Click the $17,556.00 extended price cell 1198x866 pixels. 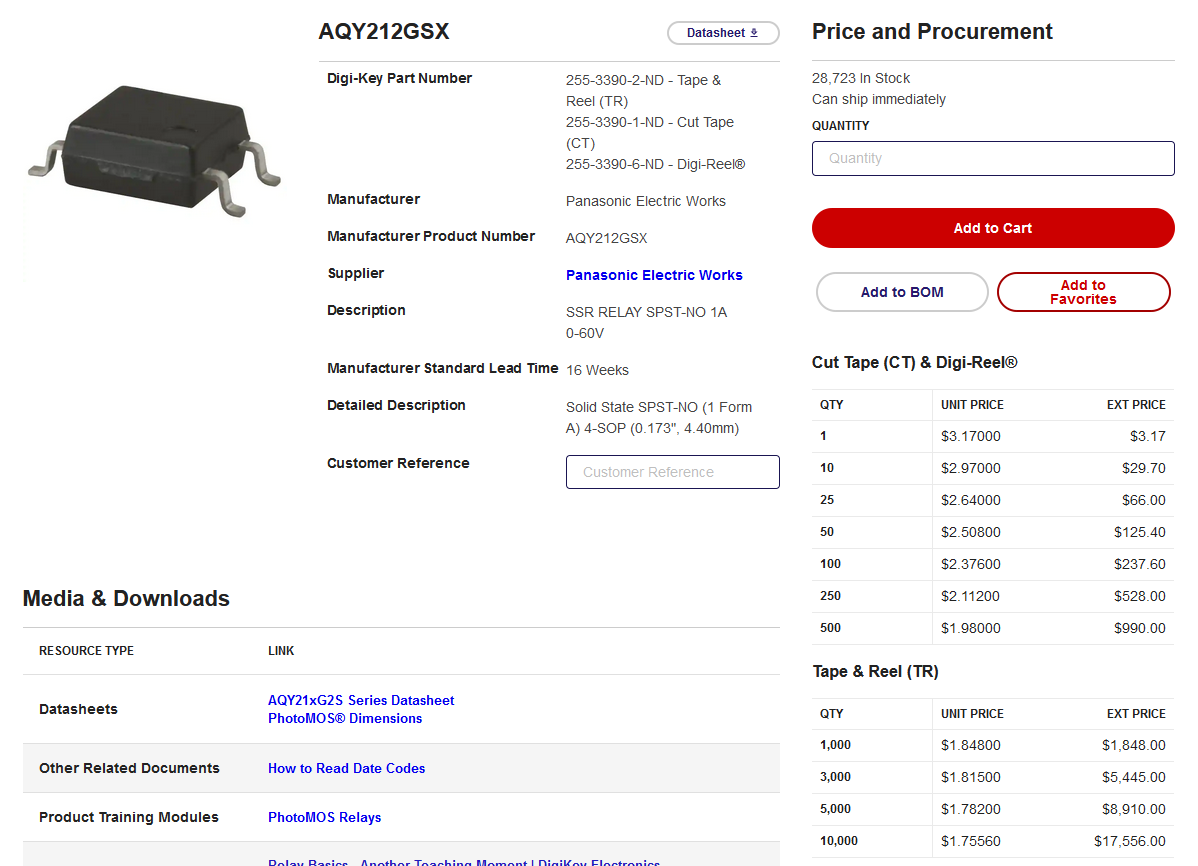click(x=1129, y=842)
